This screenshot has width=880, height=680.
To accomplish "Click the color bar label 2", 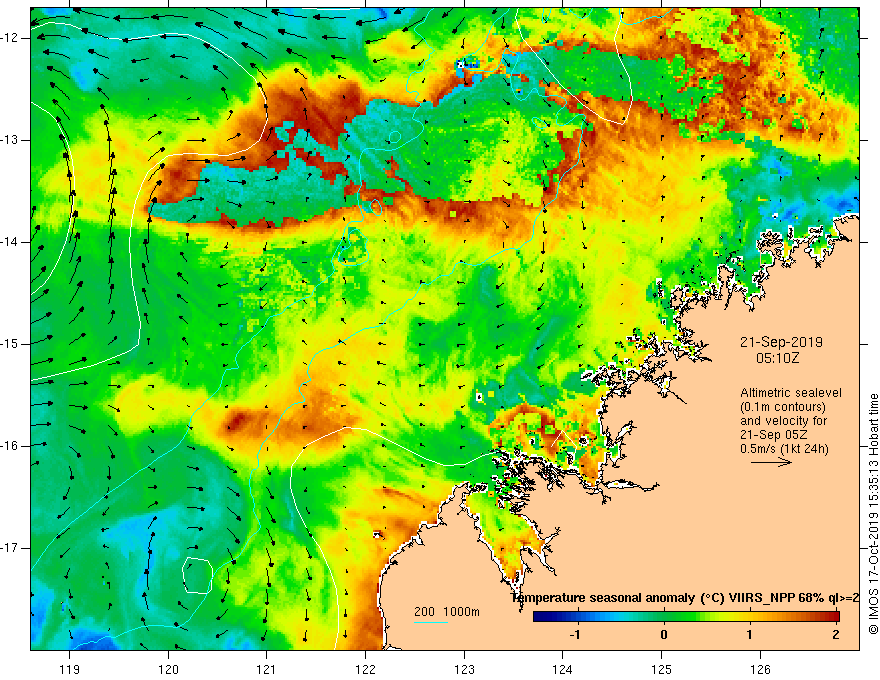I will [x=836, y=635].
